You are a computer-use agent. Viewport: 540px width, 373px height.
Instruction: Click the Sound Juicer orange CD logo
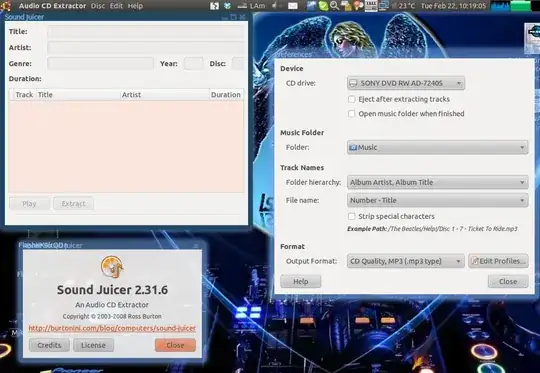coord(112,267)
